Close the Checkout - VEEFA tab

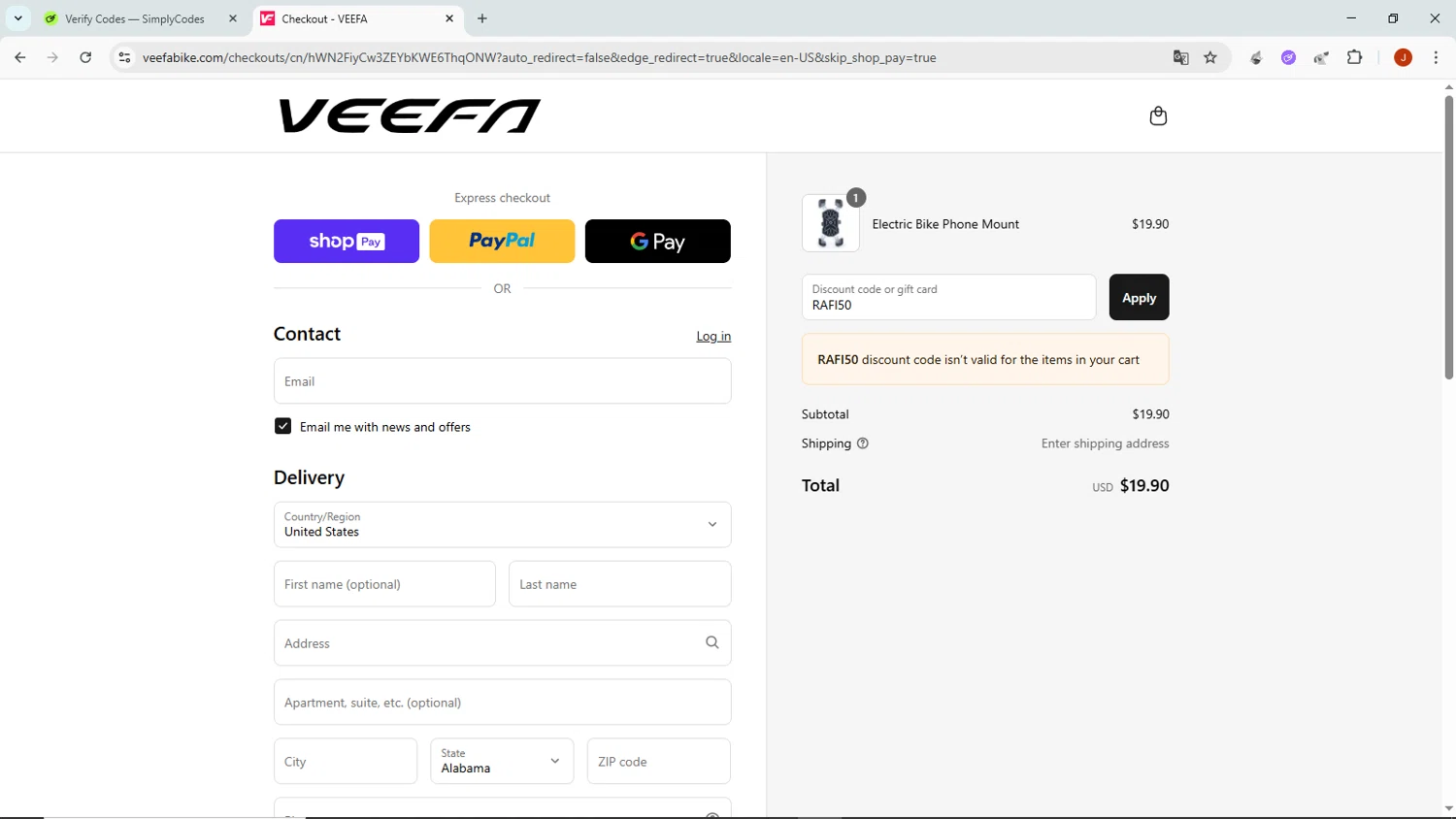click(x=449, y=18)
